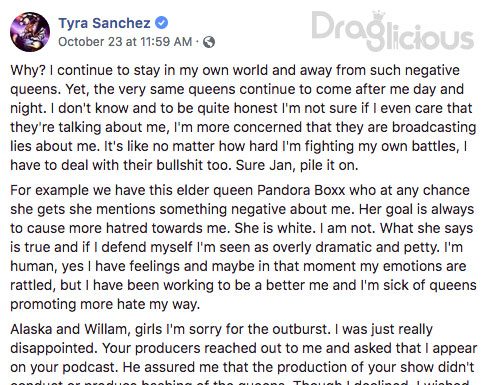Click the name "Alaska" in the third paragraph
The height and width of the screenshot is (385, 495).
tap(31, 329)
